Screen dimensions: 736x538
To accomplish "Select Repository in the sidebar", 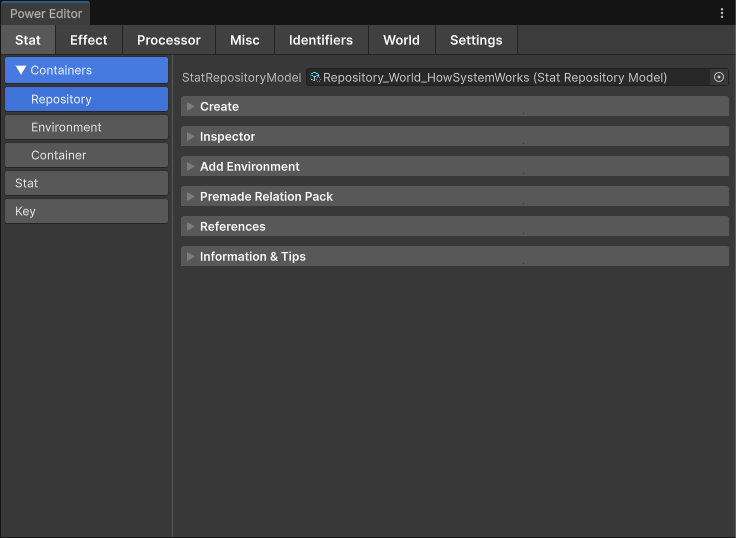I will [x=86, y=99].
